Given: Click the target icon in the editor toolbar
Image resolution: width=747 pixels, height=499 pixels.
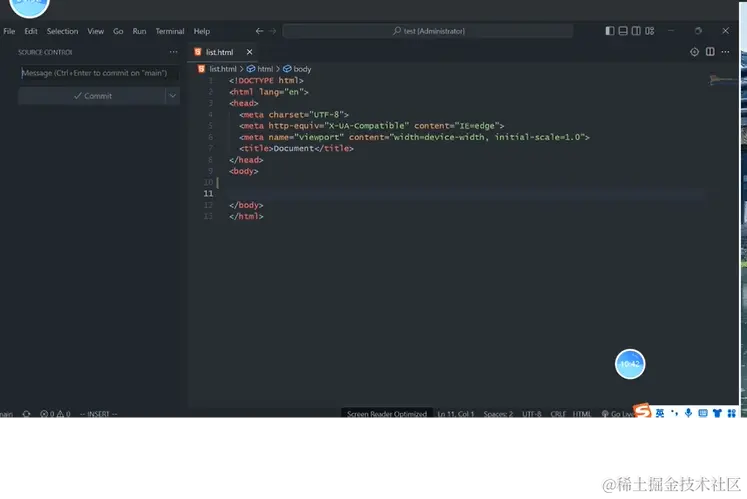Looking at the screenshot, I should pos(695,52).
